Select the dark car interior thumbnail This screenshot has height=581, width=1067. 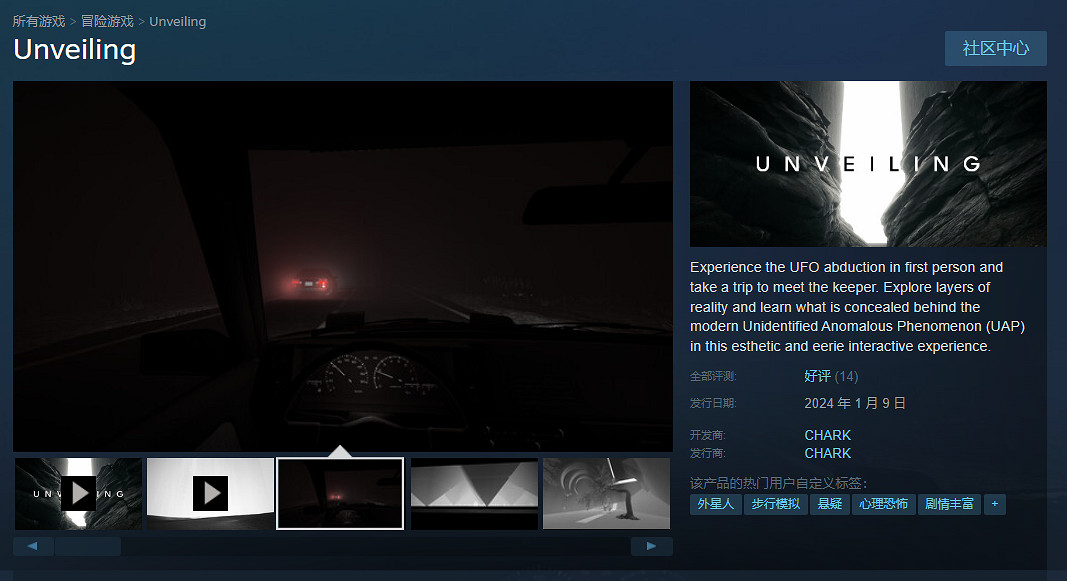(x=340, y=493)
